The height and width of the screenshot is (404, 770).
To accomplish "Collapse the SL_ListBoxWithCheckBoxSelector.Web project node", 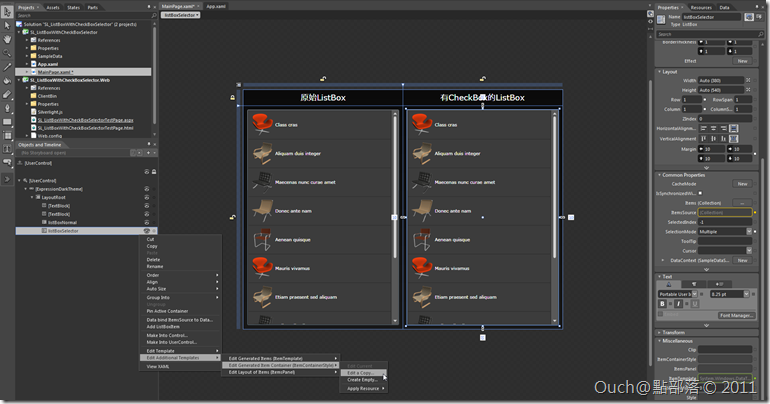I will [x=21, y=80].
